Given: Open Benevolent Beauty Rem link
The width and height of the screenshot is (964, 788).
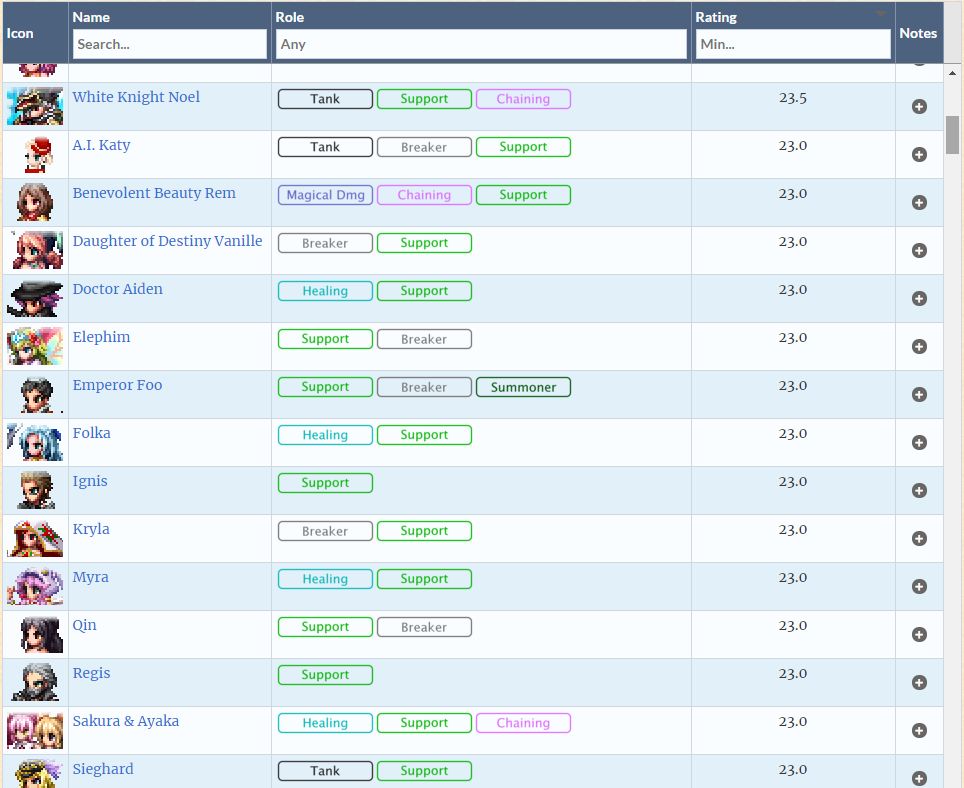Looking at the screenshot, I should (x=154, y=193).
